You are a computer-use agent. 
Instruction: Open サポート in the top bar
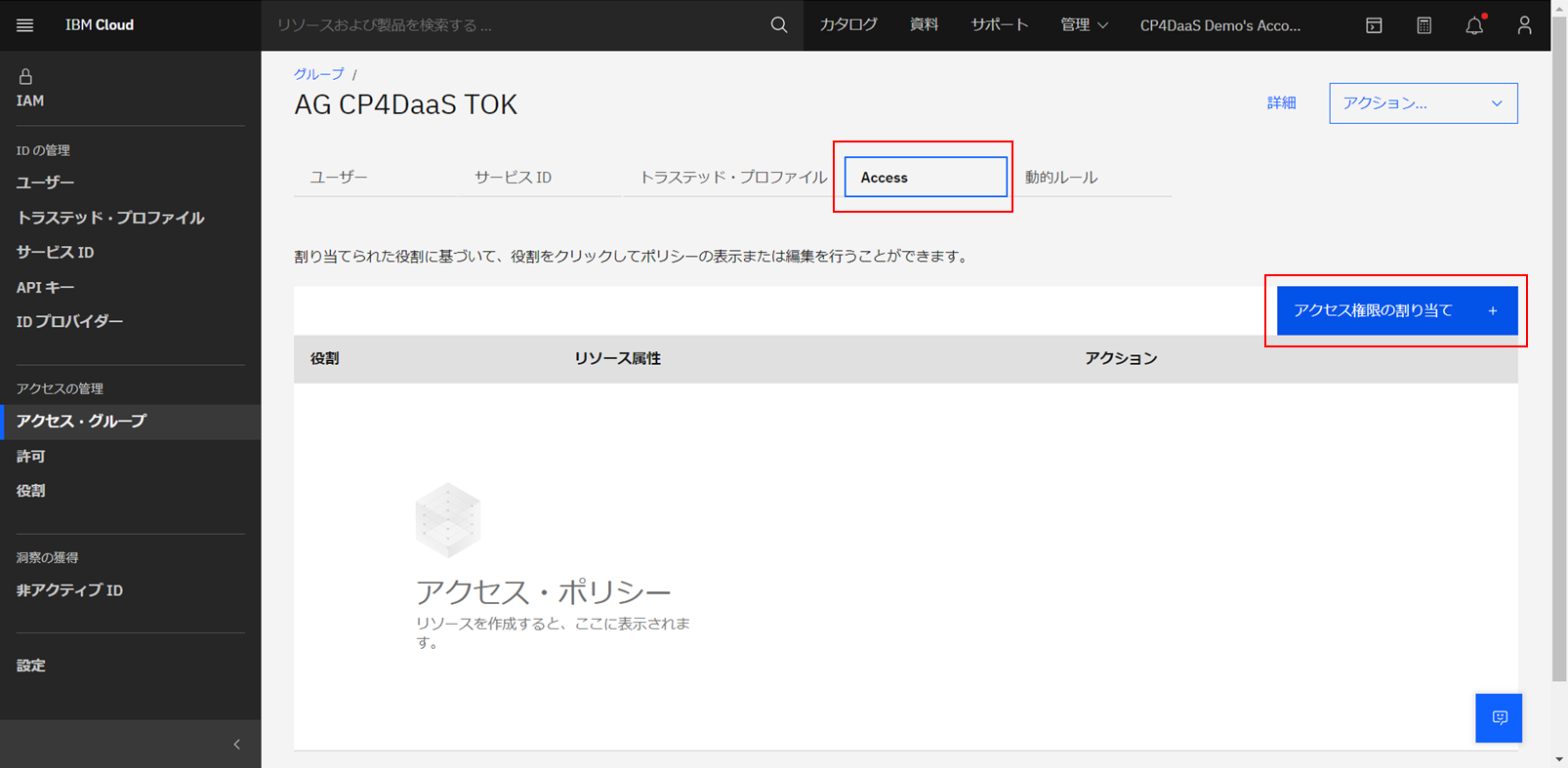[999, 25]
